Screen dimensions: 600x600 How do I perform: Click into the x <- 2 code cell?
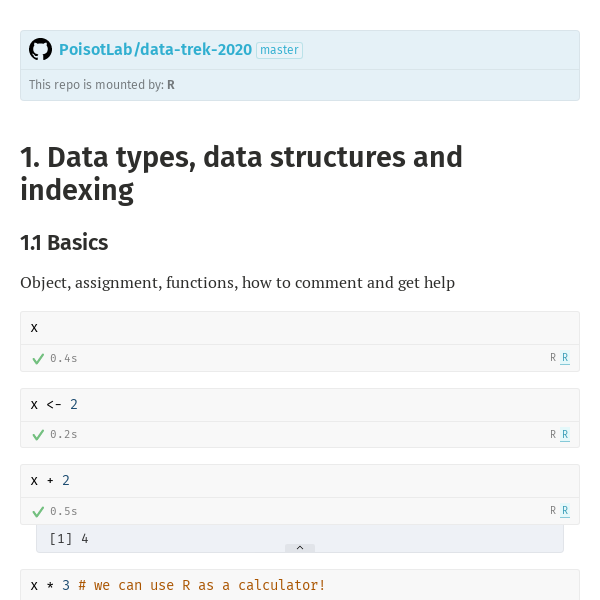pos(300,405)
